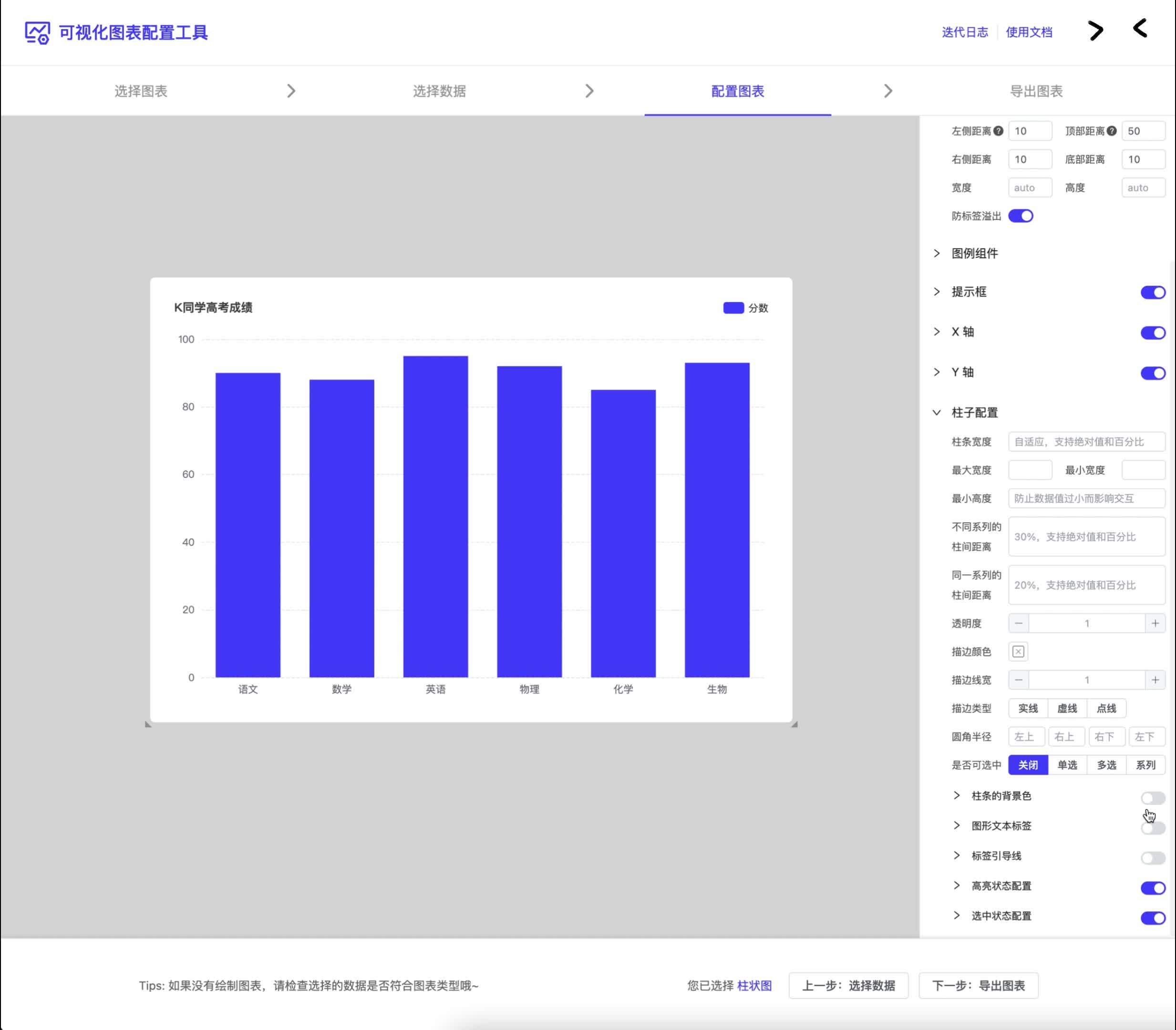Turn off 选中状态配置 switch
Screen dimensions: 1176x1030
1153,918
